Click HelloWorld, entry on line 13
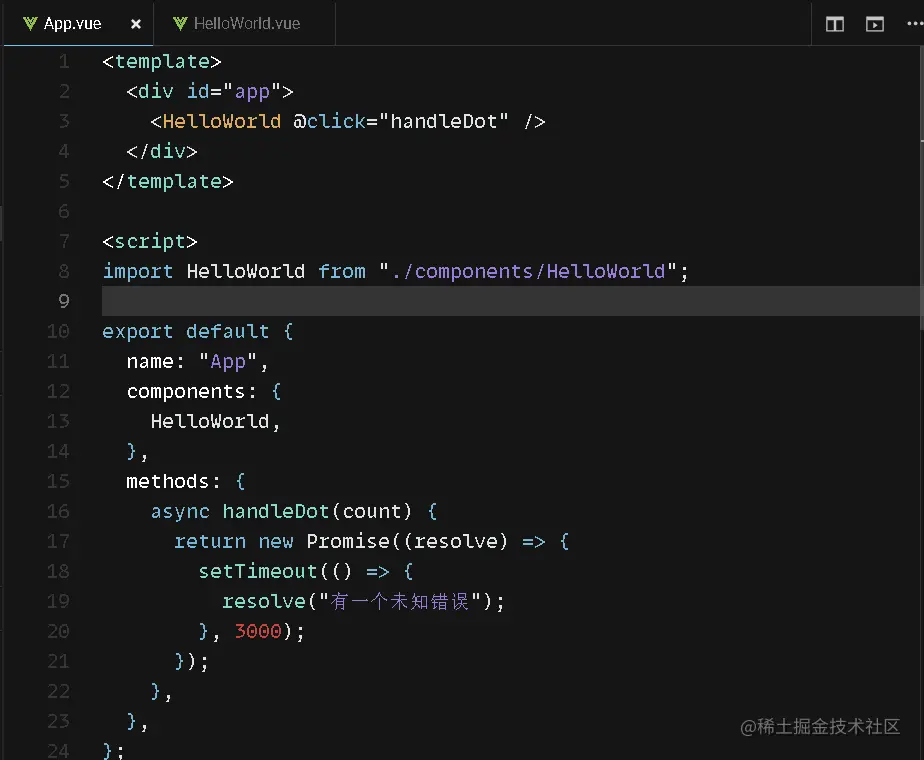The height and width of the screenshot is (760, 924). 215,421
